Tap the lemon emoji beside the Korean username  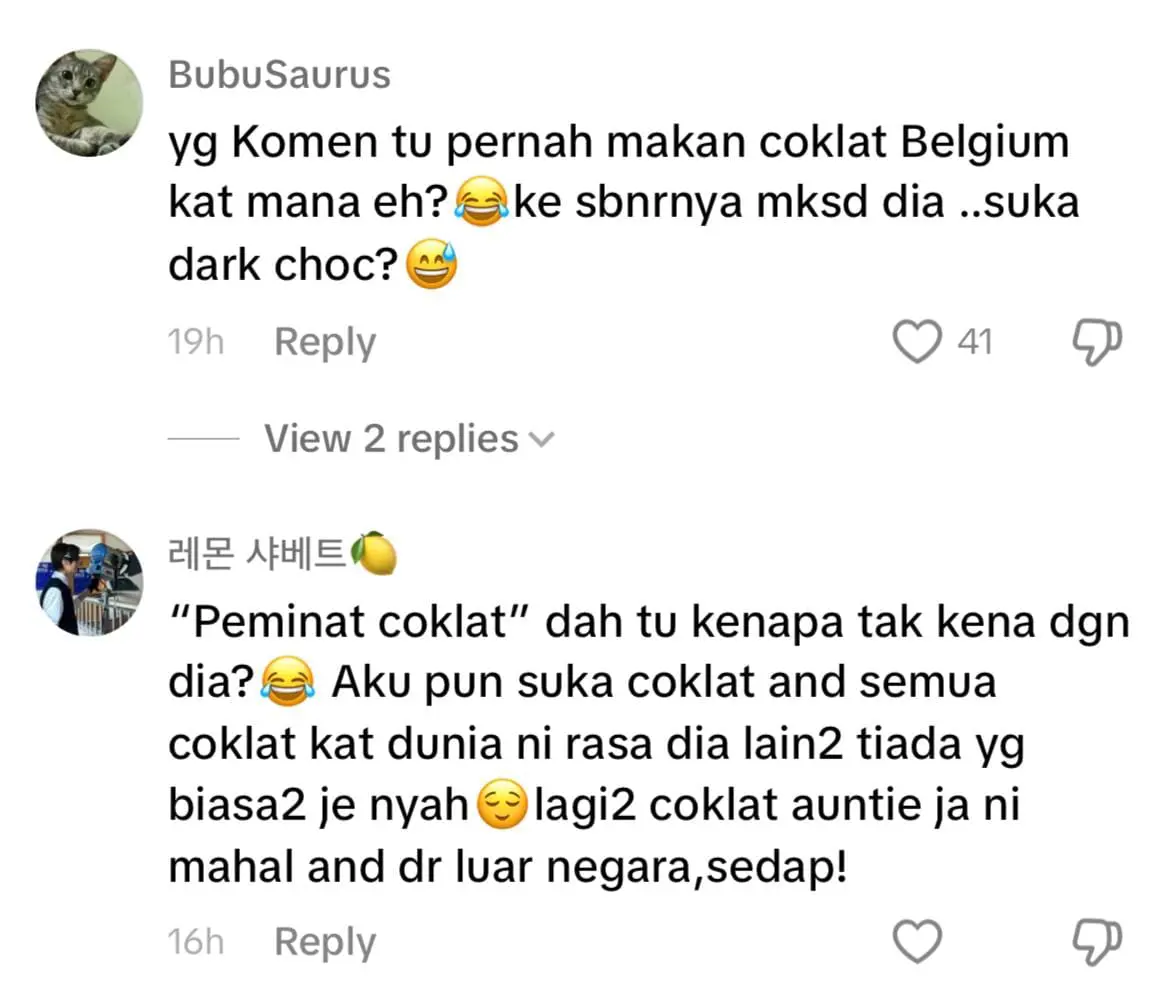click(x=375, y=554)
